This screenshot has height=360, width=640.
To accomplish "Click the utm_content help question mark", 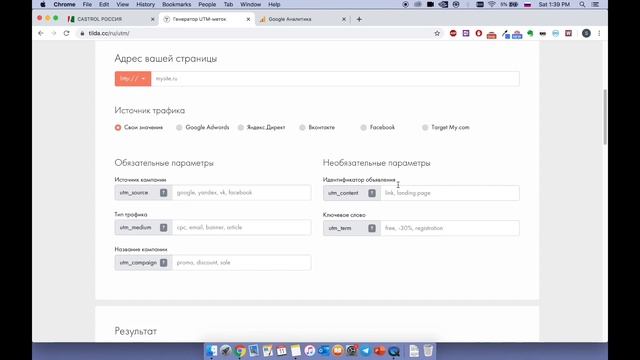I will coord(372,193).
